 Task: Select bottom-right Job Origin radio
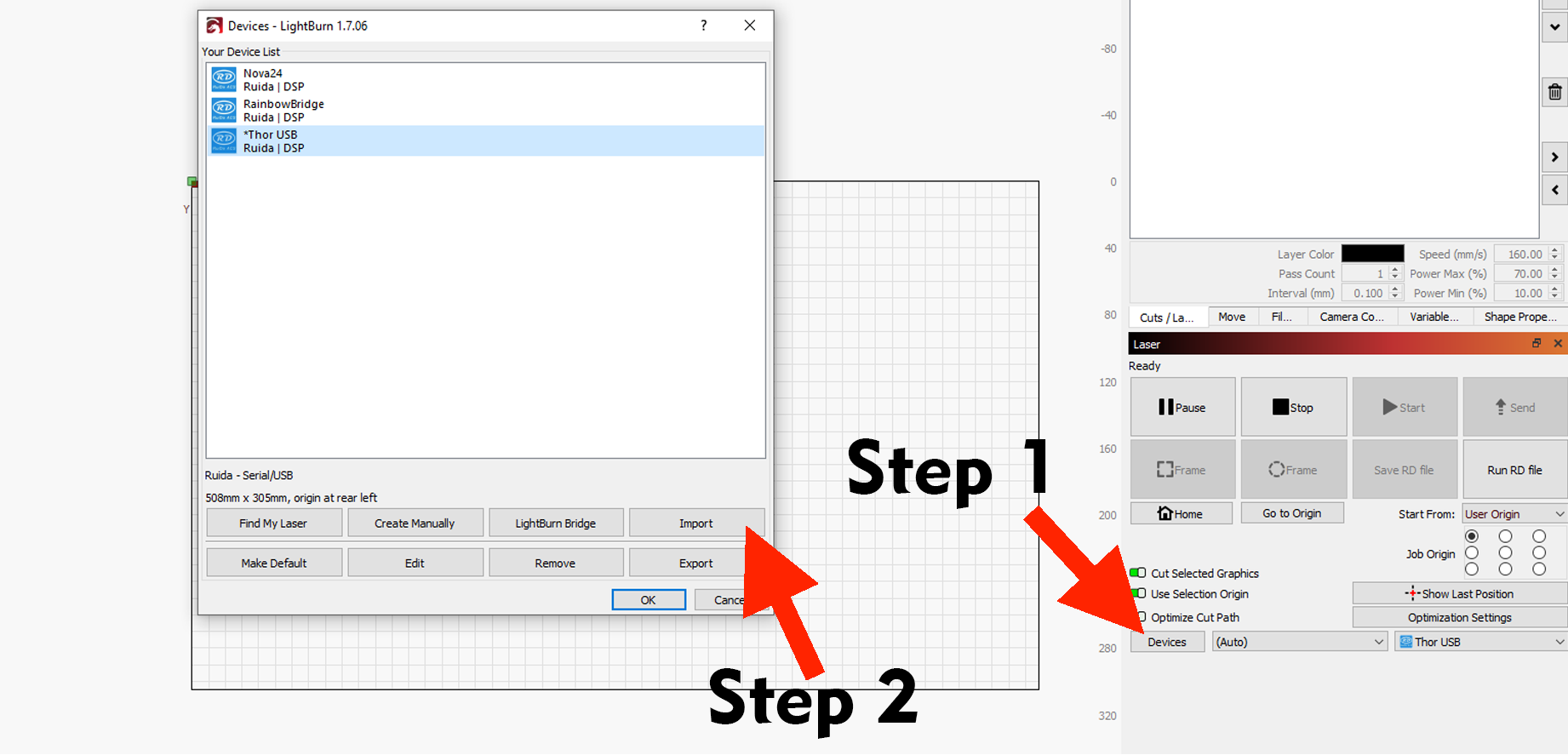1539,569
